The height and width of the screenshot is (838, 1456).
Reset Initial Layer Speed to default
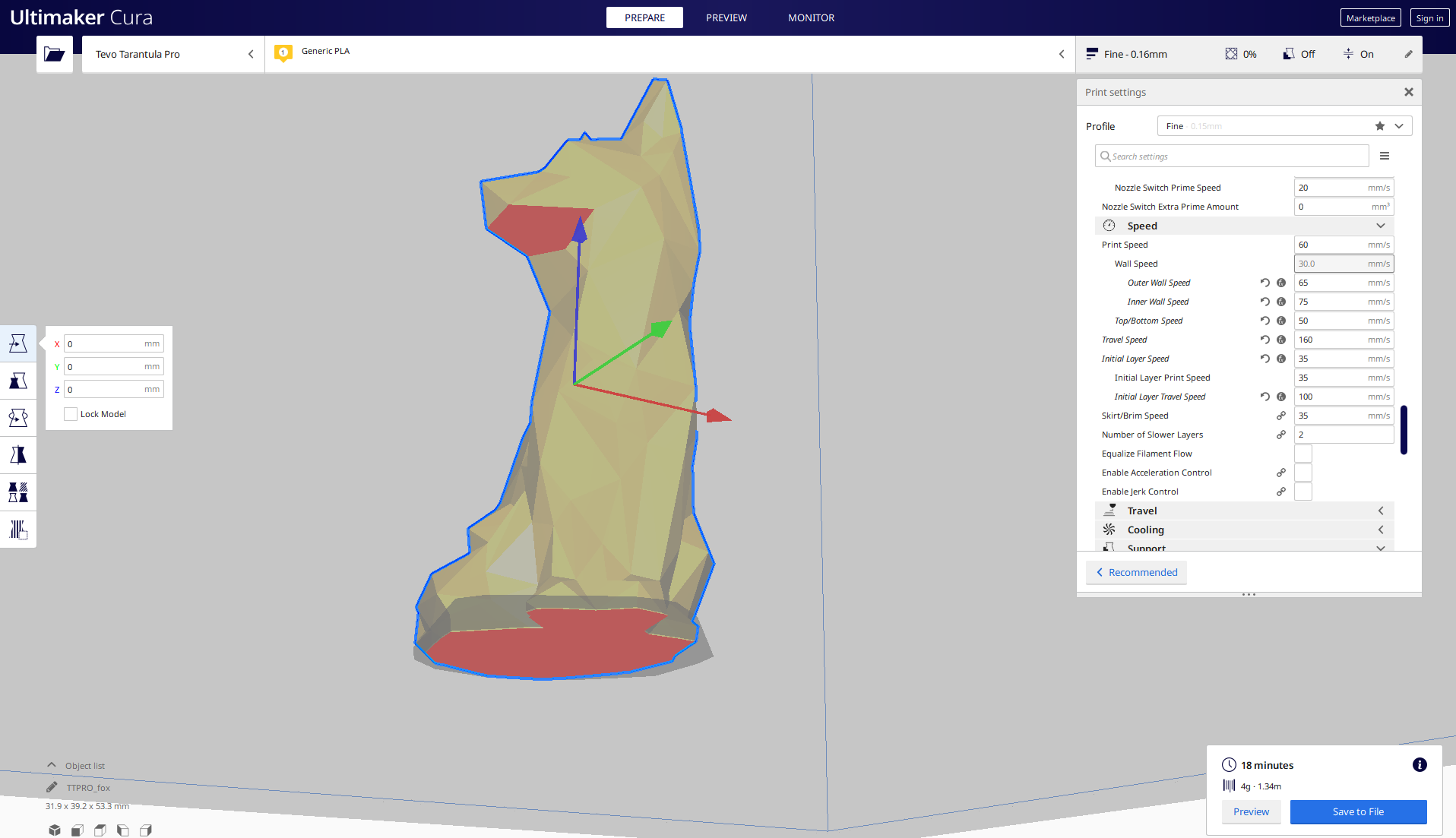click(1265, 359)
